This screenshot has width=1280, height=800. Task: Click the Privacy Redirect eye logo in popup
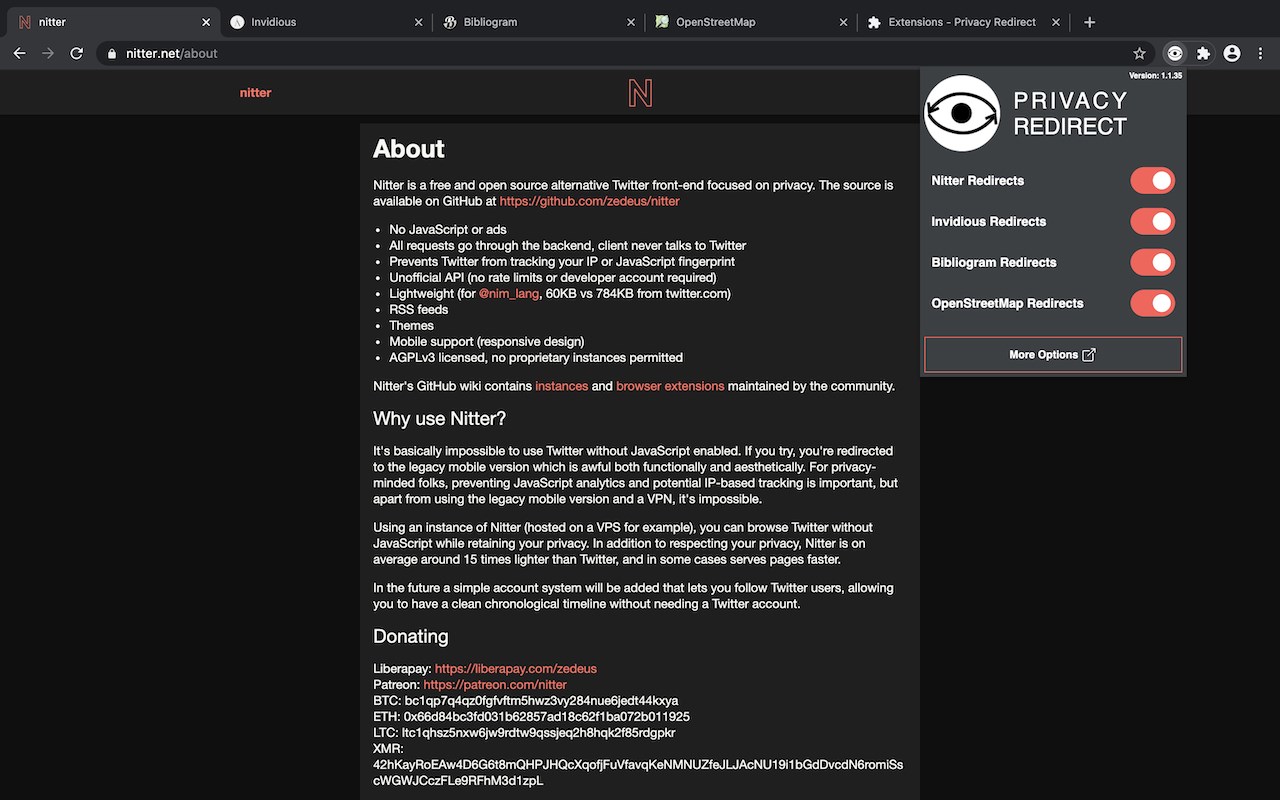[962, 114]
